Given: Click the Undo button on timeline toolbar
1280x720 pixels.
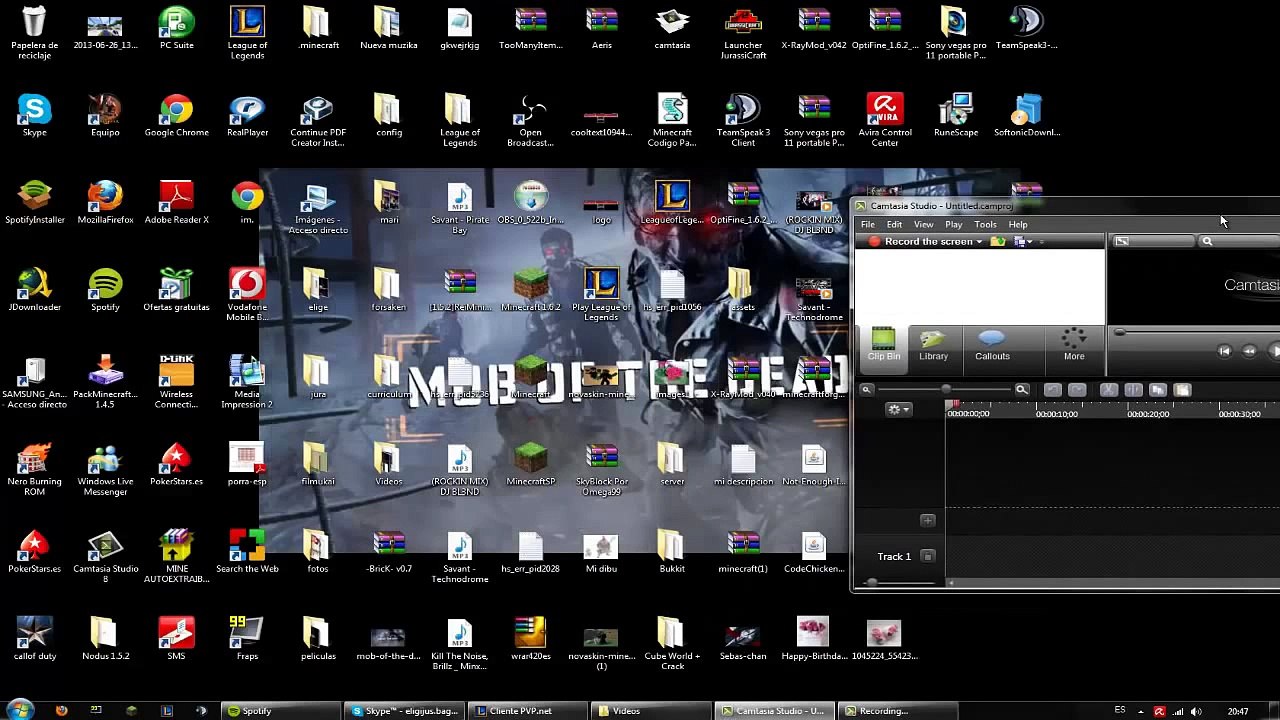Looking at the screenshot, I should tap(1052, 390).
